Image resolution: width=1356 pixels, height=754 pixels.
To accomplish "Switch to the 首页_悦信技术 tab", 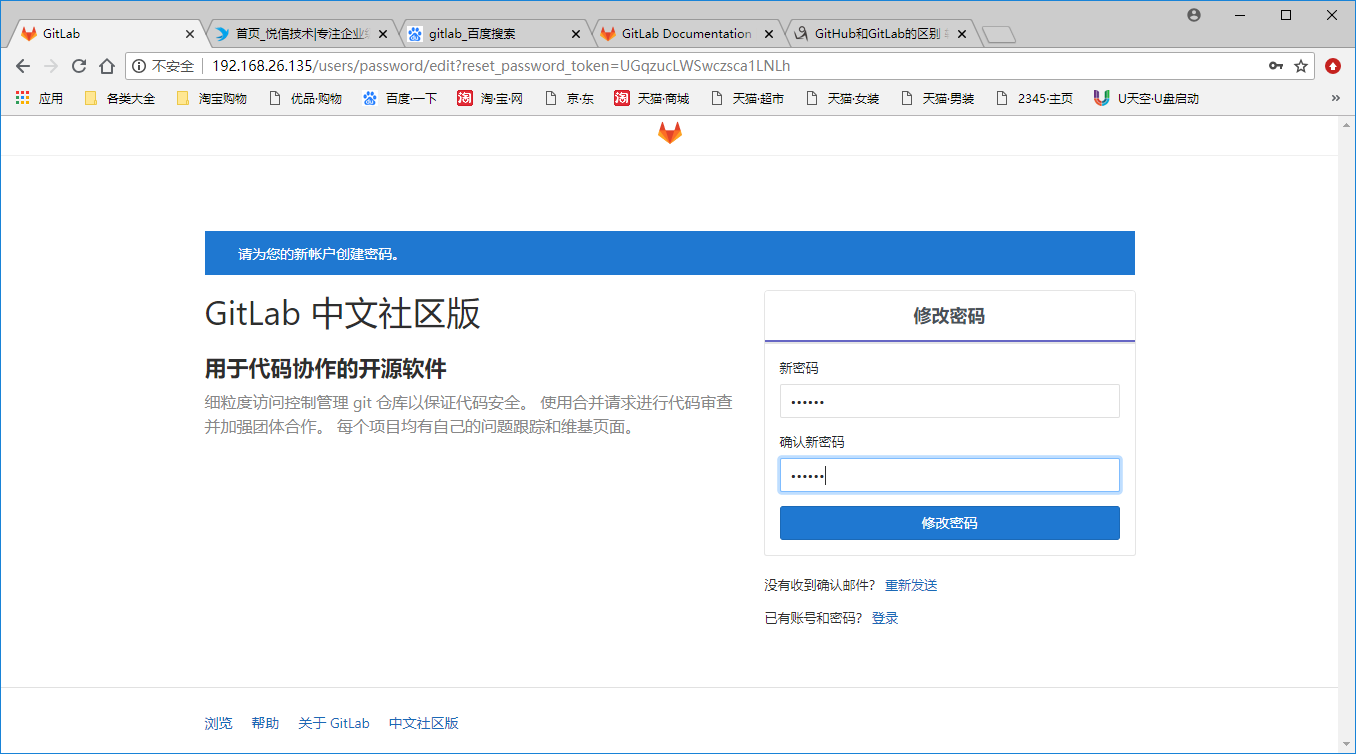I will [x=300, y=34].
